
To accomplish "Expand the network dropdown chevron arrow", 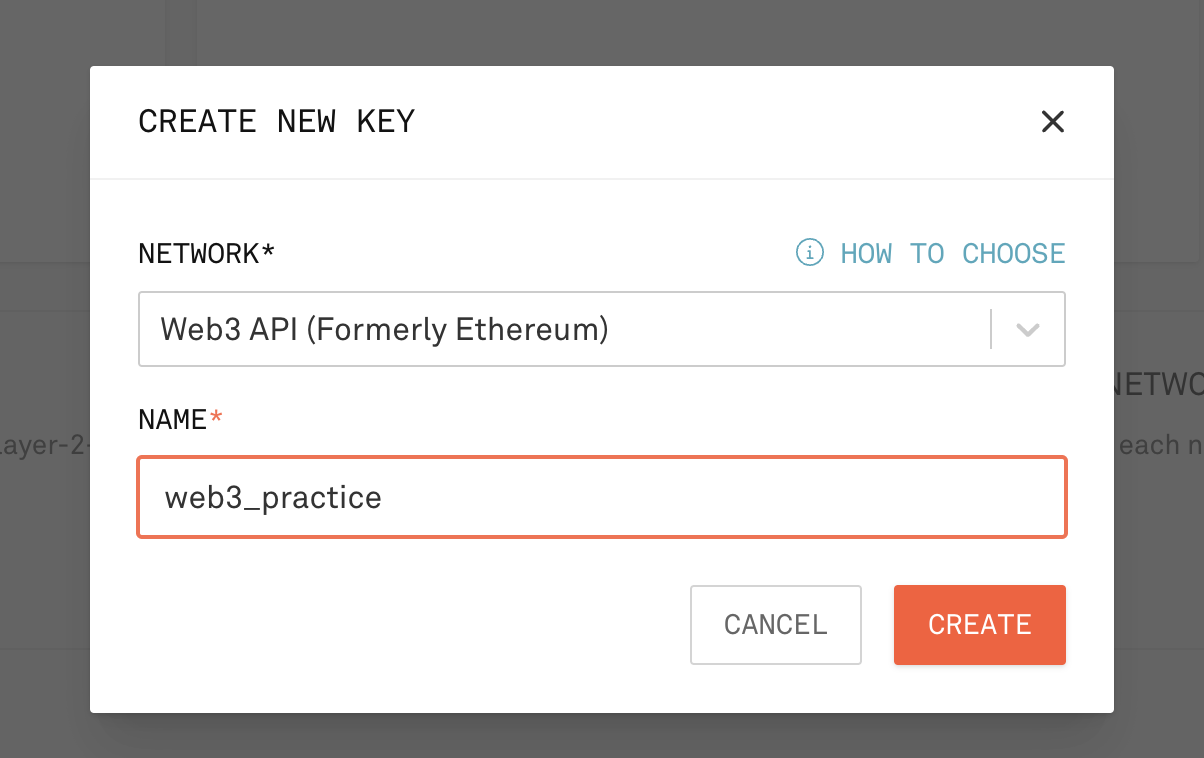I will pyautogui.click(x=1028, y=329).
